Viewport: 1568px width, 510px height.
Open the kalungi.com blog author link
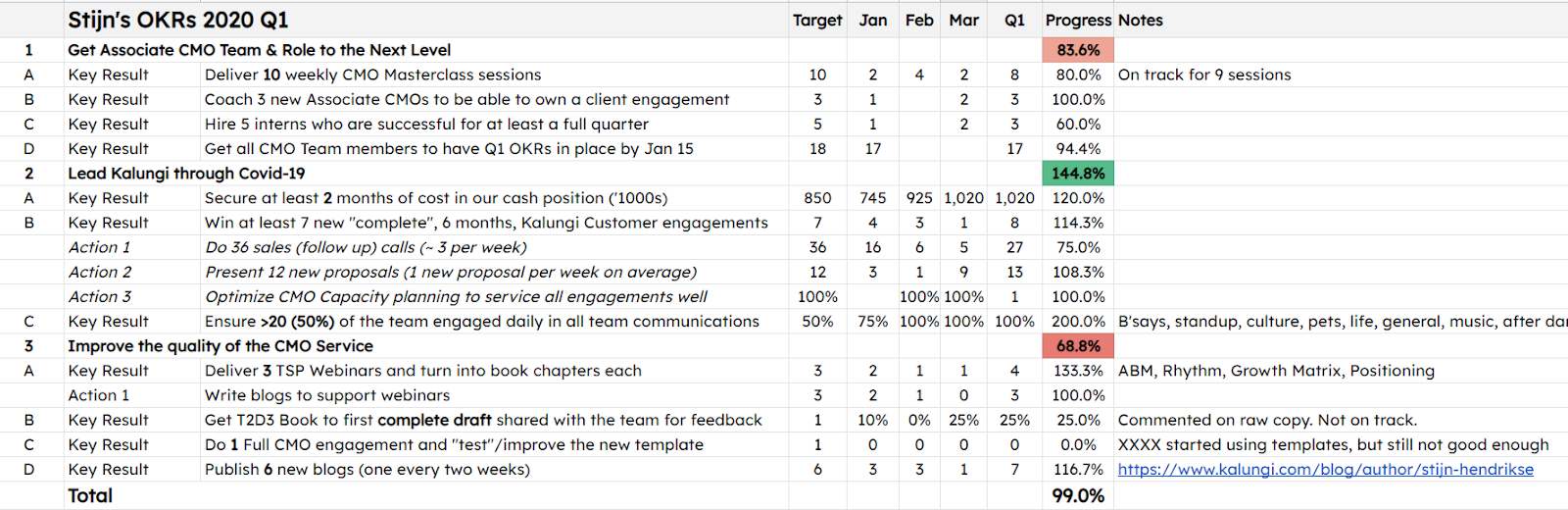(1325, 470)
